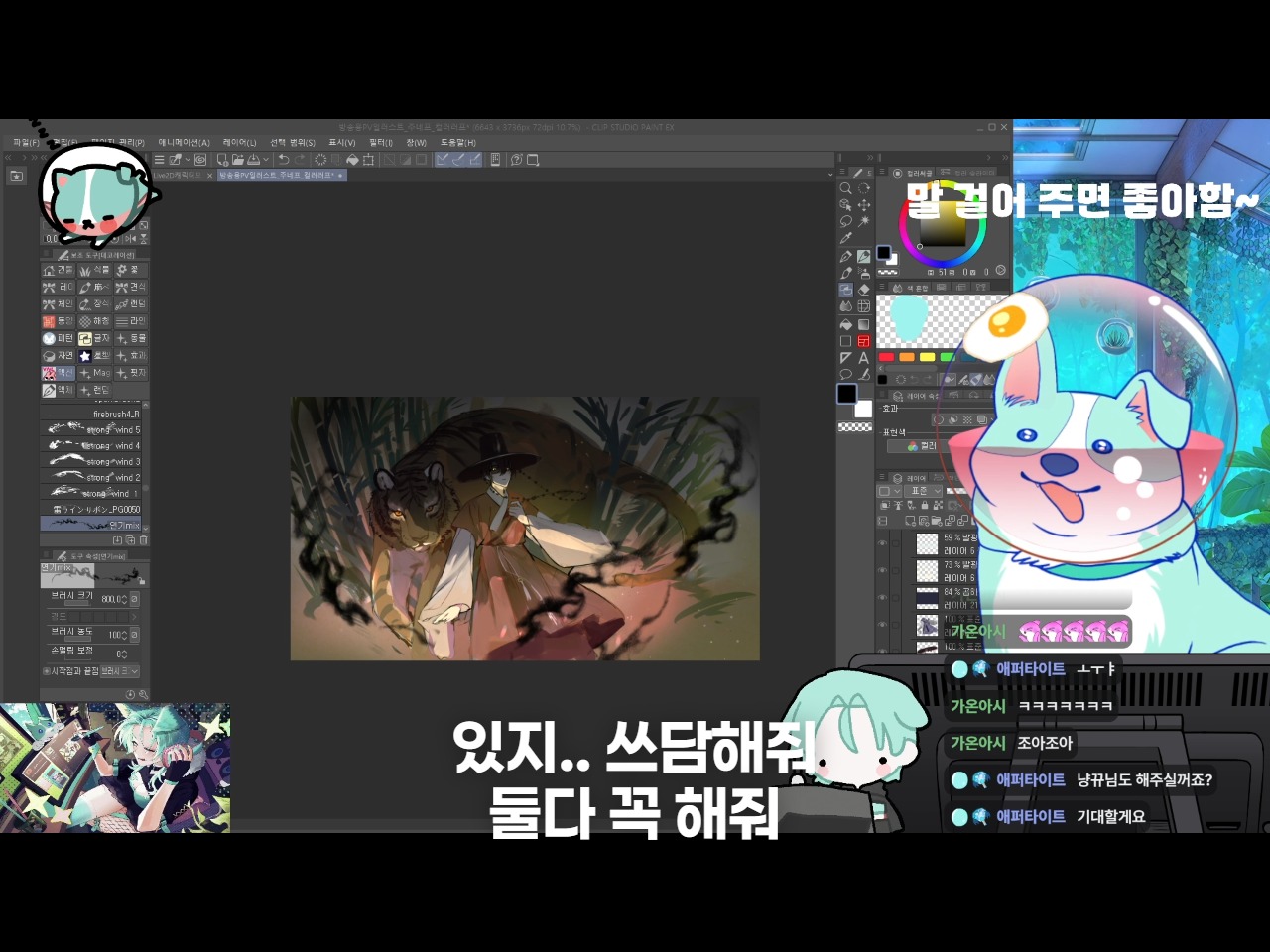Click the Fill paint bucket command icon
1270x952 pixels.
(x=352, y=160)
